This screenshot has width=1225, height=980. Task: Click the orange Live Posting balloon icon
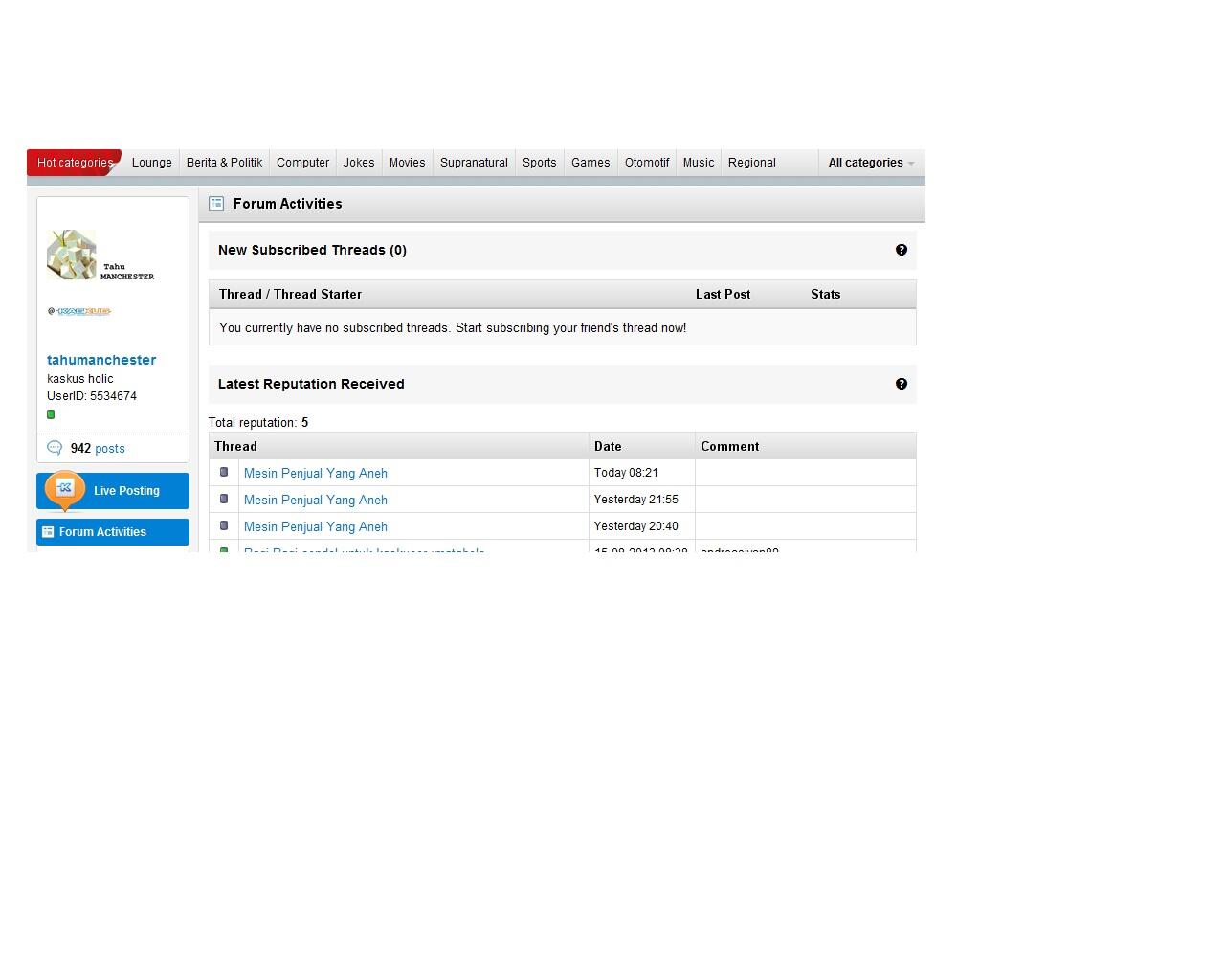coord(65,490)
